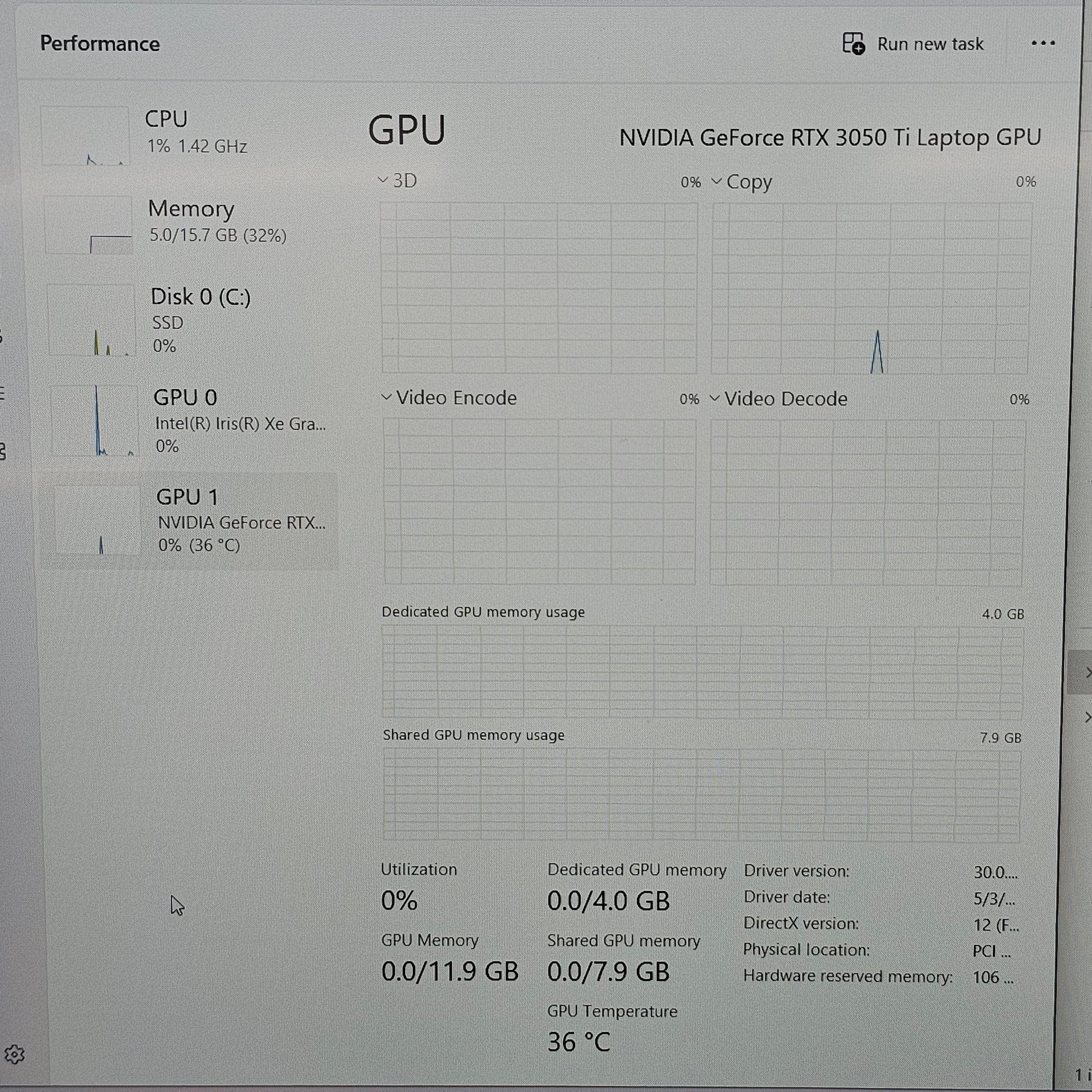Click the Performance page heading
1092x1092 pixels.
(x=100, y=44)
